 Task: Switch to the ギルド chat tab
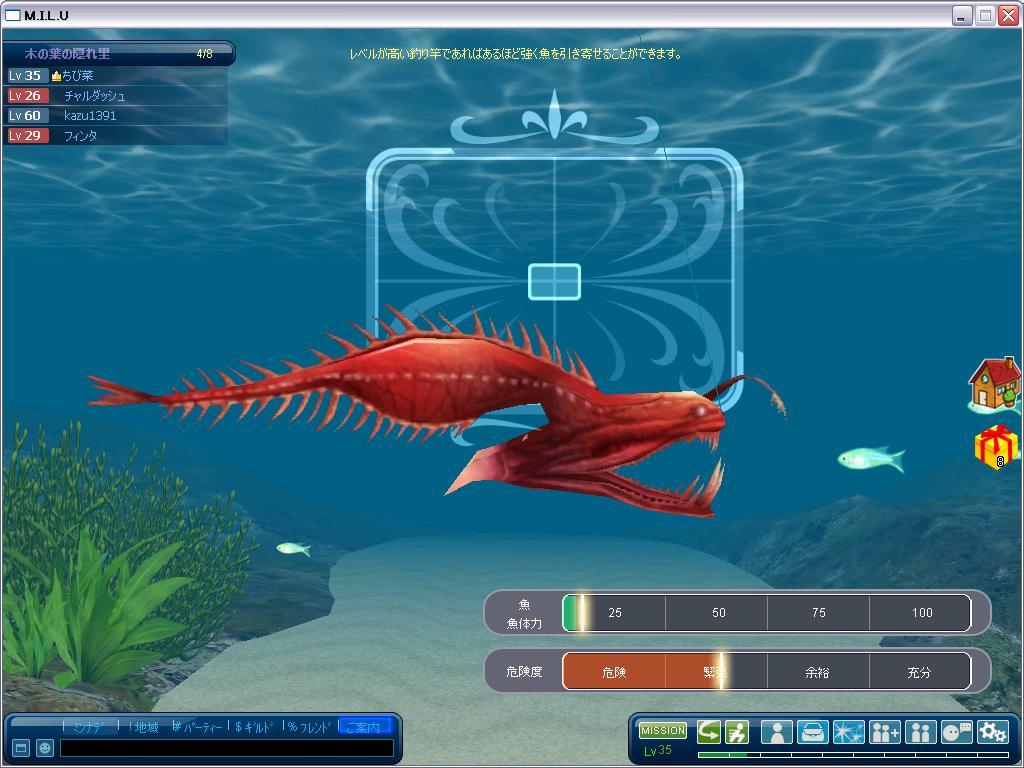(x=255, y=727)
